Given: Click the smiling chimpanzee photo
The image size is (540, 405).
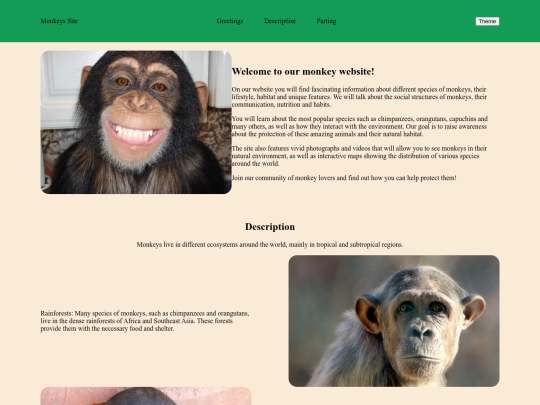Looking at the screenshot, I should point(136,122).
